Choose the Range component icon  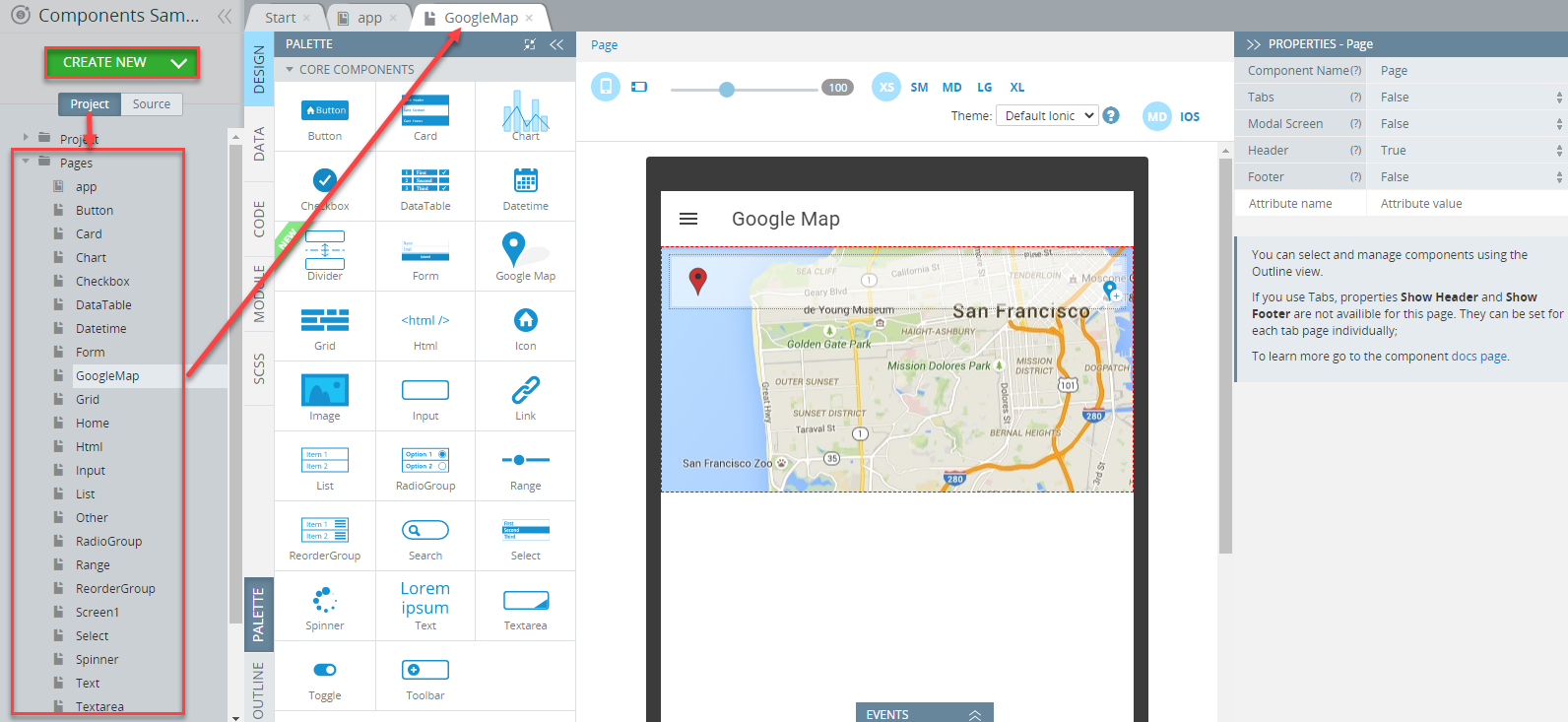pyautogui.click(x=526, y=460)
